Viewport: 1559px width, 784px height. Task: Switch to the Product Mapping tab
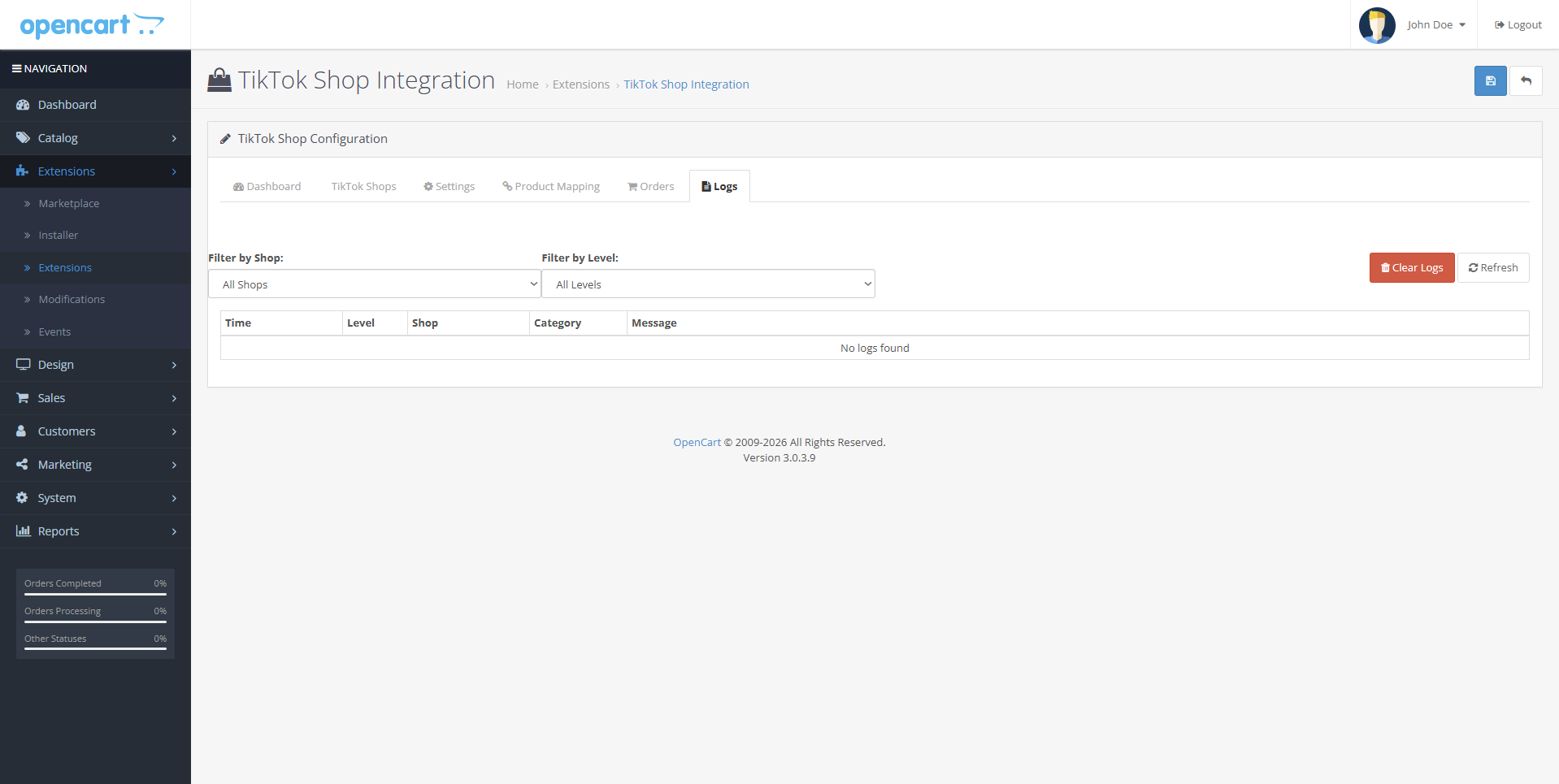tap(551, 187)
